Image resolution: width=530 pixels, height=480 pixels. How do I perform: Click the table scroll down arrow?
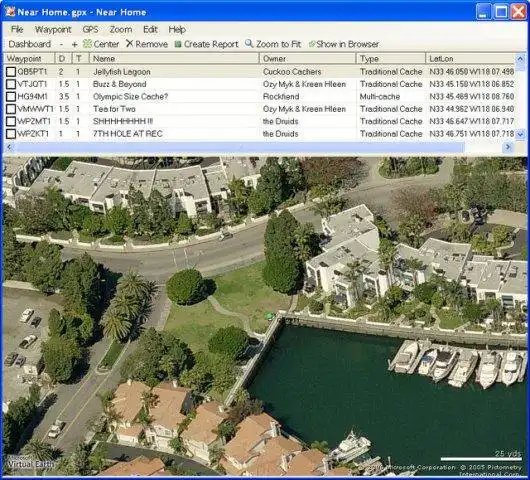(x=520, y=134)
